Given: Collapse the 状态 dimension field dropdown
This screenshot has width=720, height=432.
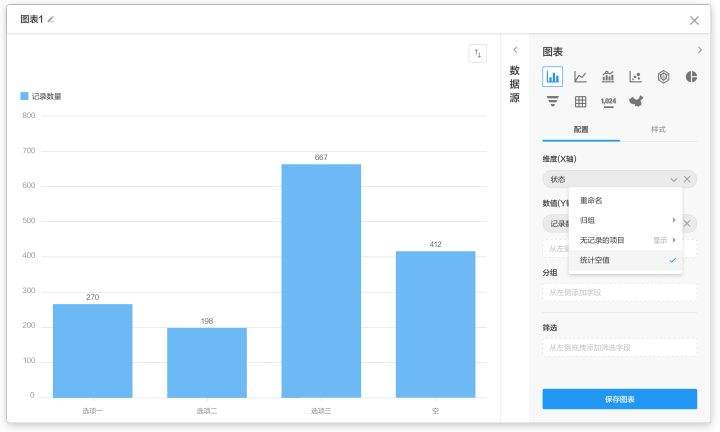Looking at the screenshot, I should pyautogui.click(x=674, y=179).
